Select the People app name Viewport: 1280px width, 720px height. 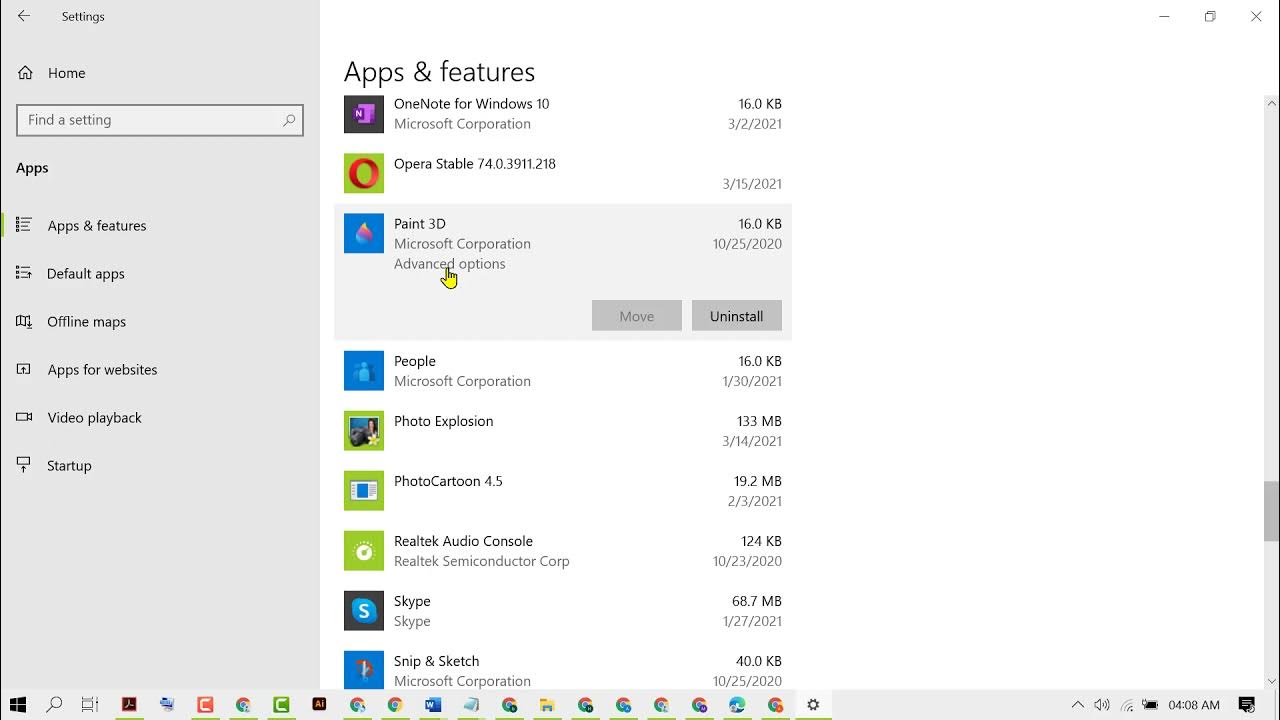(x=415, y=361)
